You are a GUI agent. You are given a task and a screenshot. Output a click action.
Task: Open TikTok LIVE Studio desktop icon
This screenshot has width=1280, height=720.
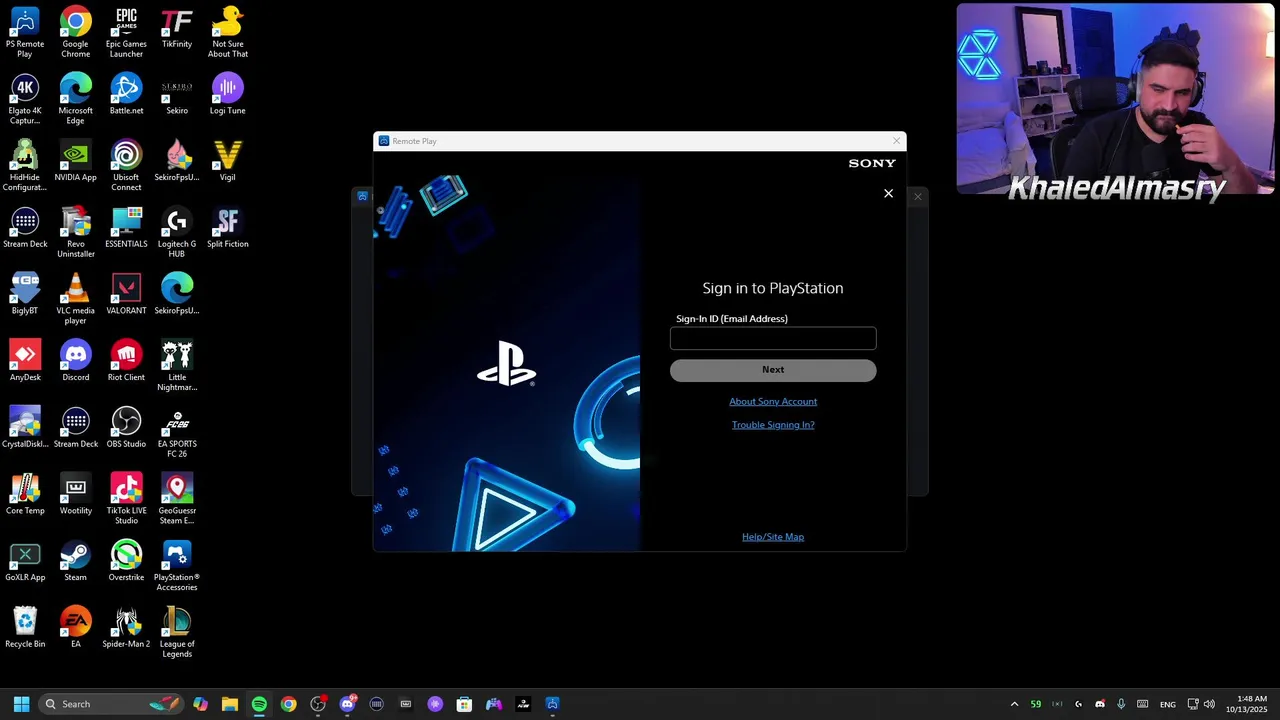coord(126,499)
